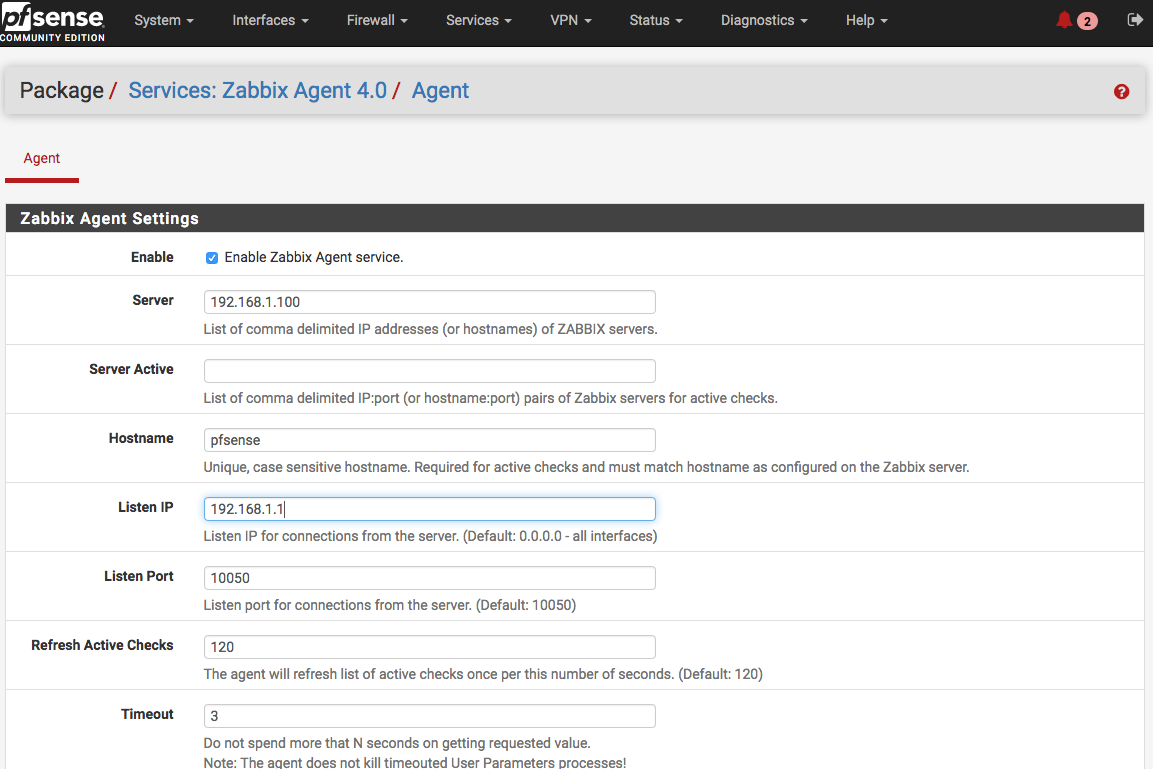
Task: Select the Agent tab
Action: (x=42, y=158)
